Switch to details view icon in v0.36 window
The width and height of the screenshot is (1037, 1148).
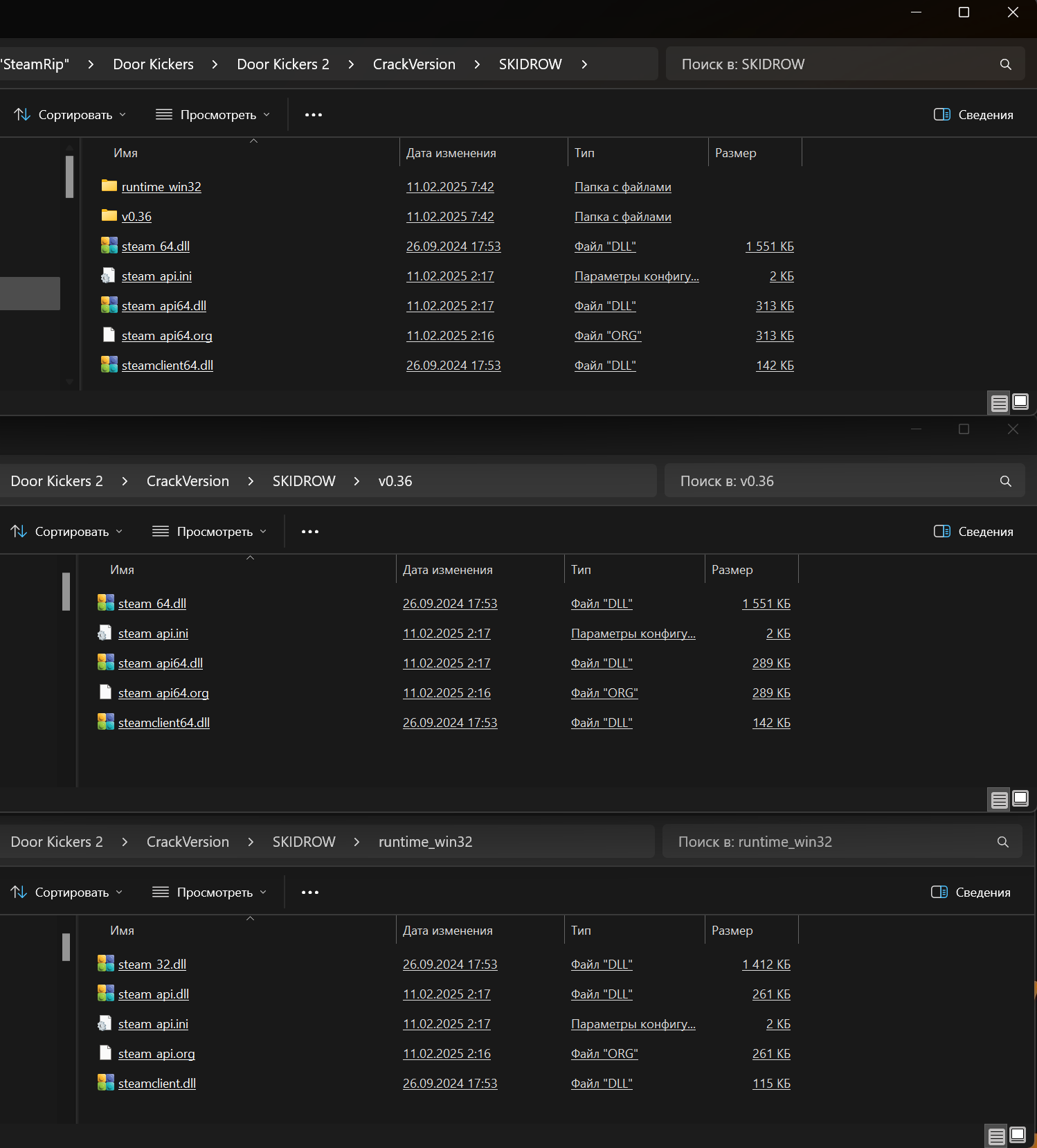pos(1000,800)
